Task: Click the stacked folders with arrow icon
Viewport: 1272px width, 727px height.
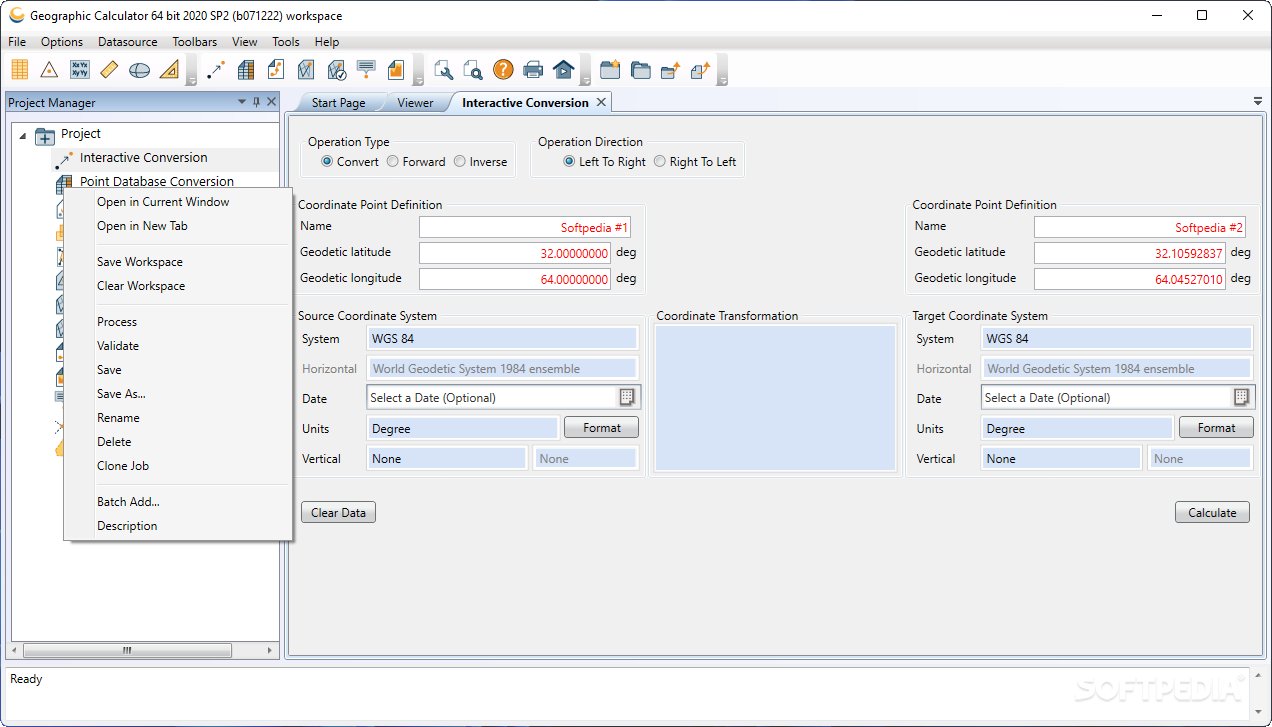Action: [x=700, y=69]
